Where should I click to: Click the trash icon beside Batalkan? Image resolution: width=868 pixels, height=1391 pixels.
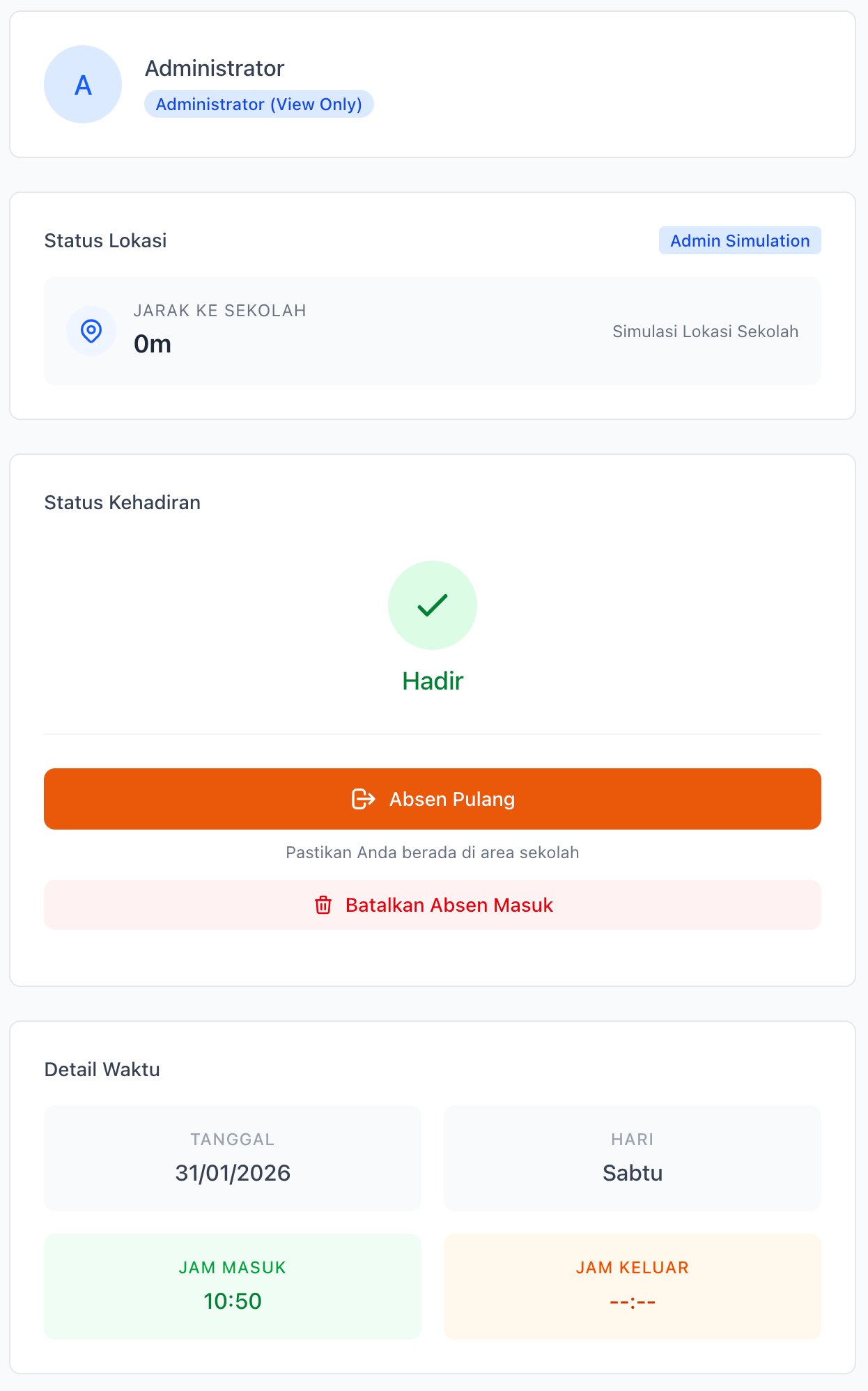coord(323,905)
